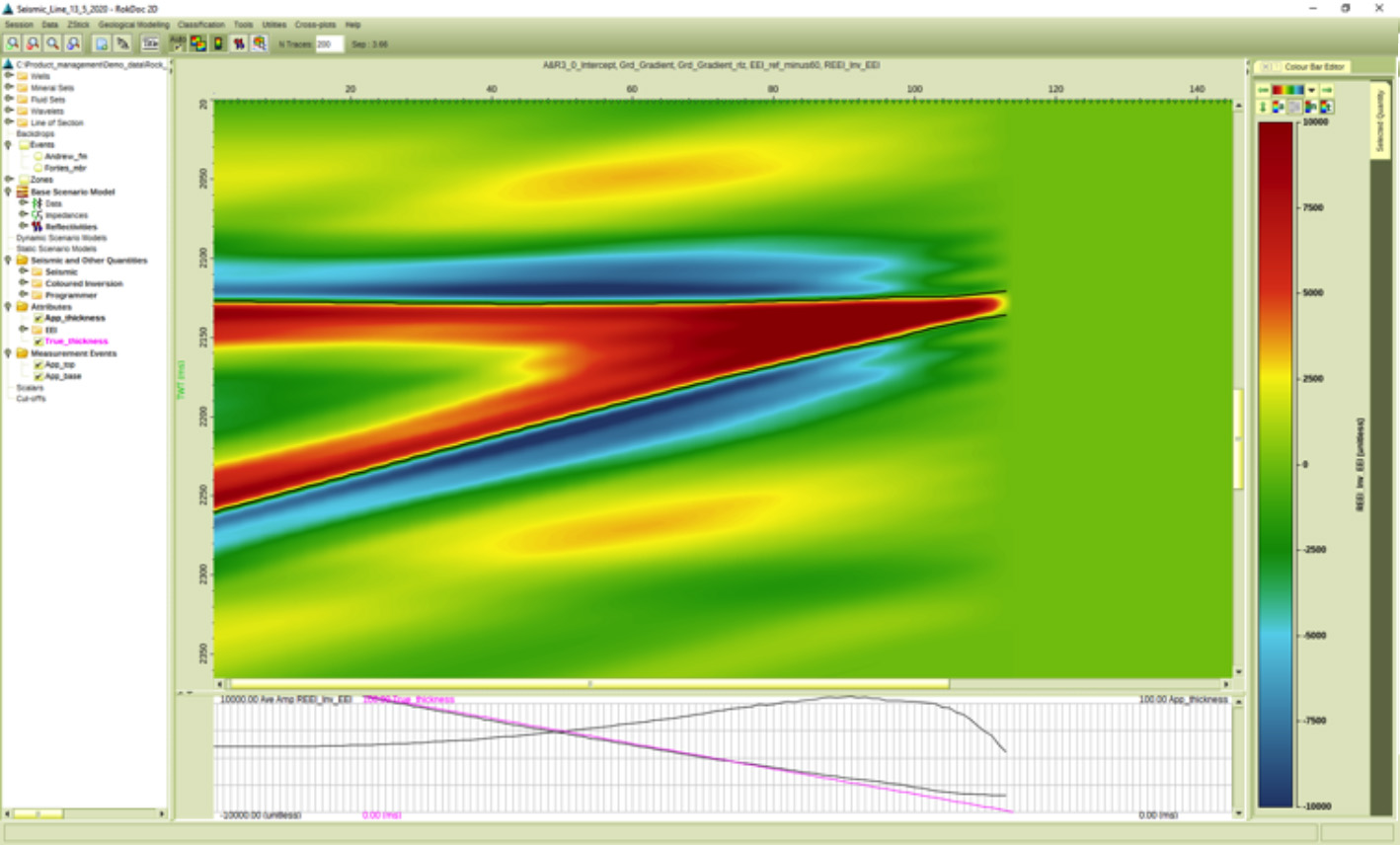Expand the Coloured Inversion folder
The width and height of the screenshot is (1400, 845).
click(24, 283)
